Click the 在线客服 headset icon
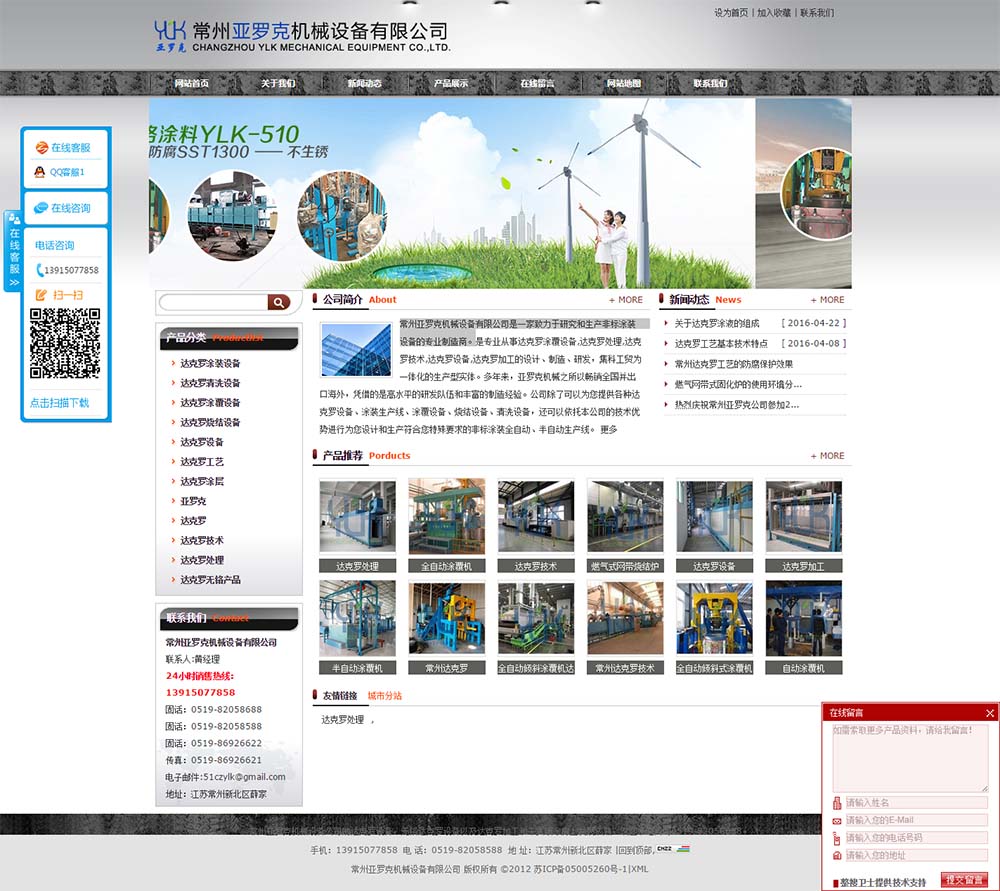 tap(41, 147)
